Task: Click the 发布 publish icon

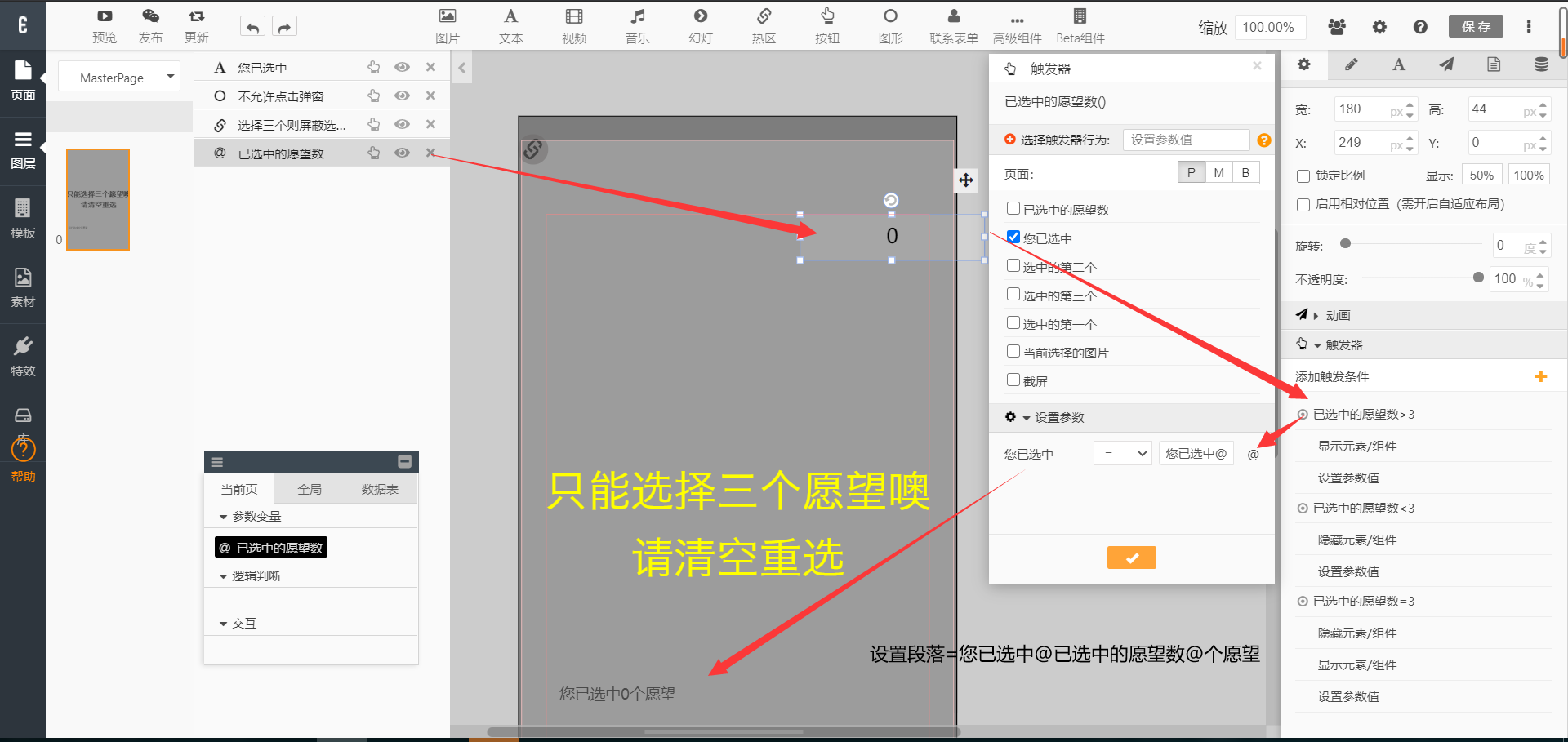Action: (150, 16)
